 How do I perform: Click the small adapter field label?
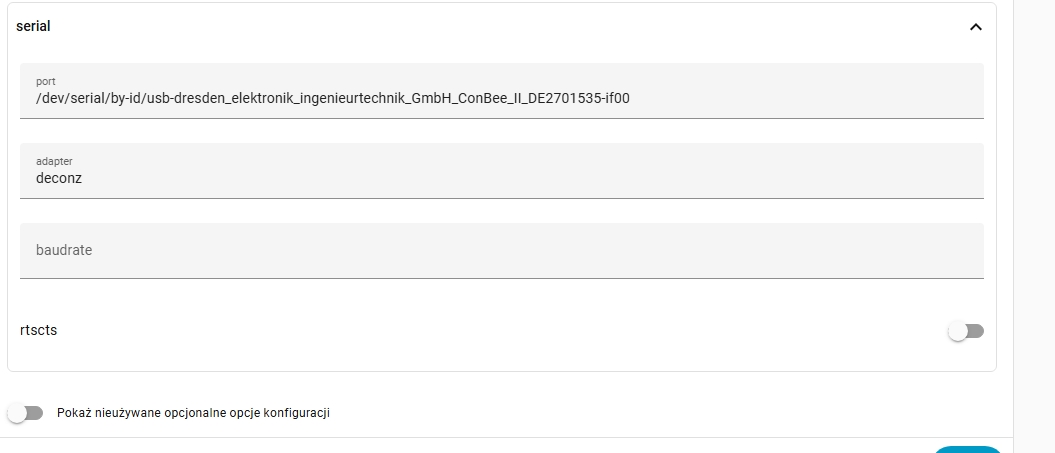[54, 161]
